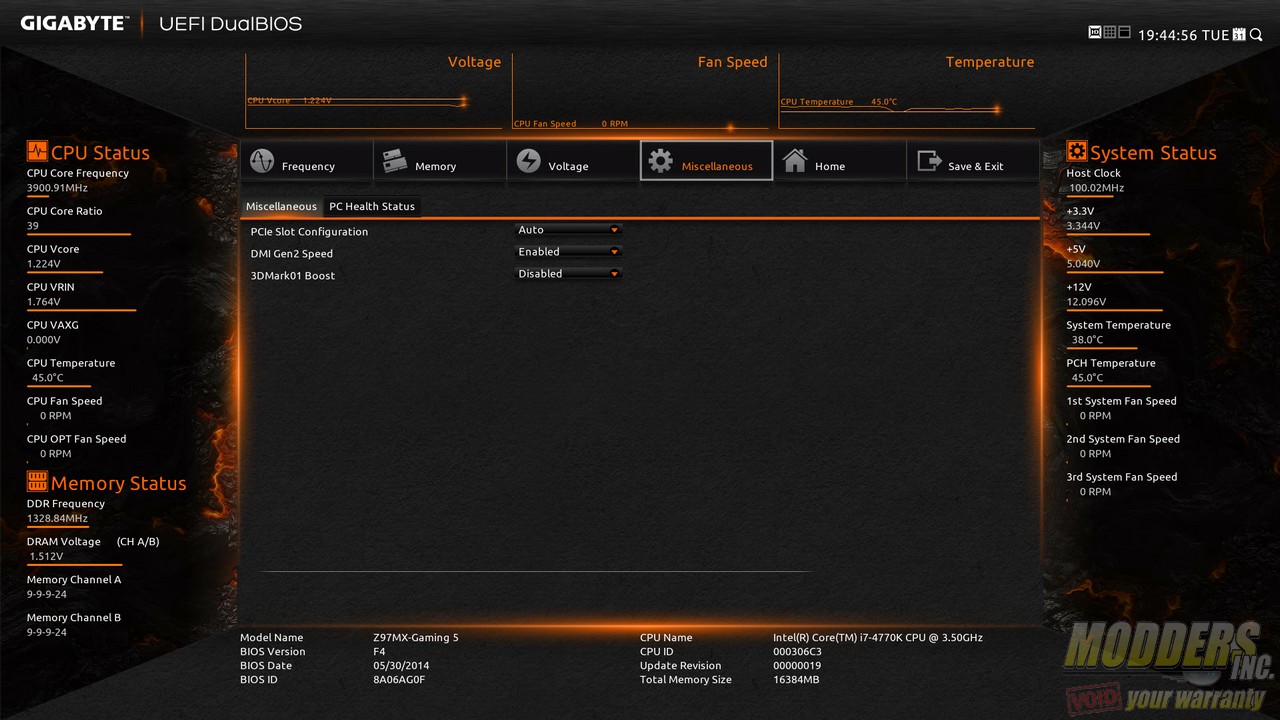
Task: Switch to the Memory tab
Action: pos(439,161)
